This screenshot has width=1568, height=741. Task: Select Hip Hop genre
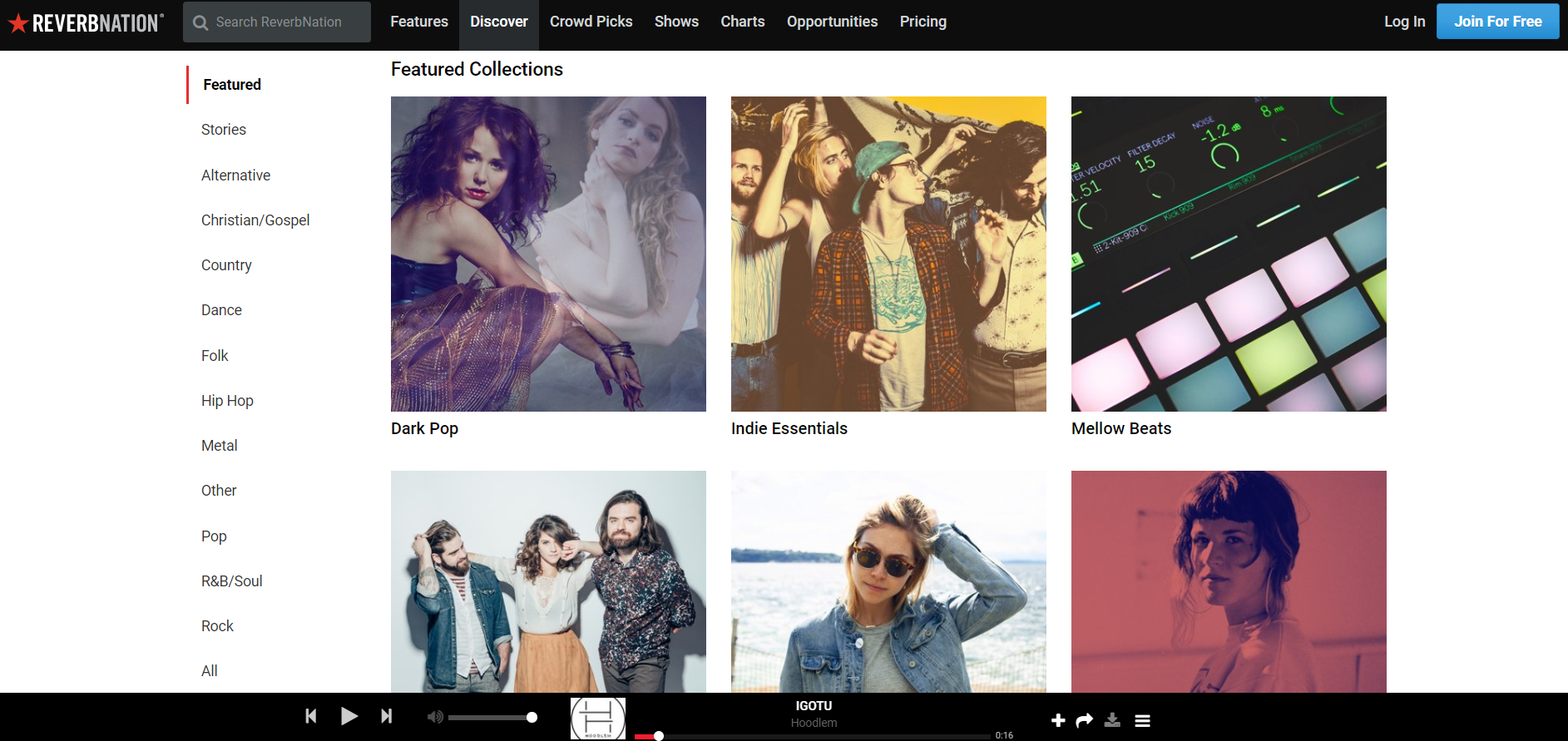227,401
